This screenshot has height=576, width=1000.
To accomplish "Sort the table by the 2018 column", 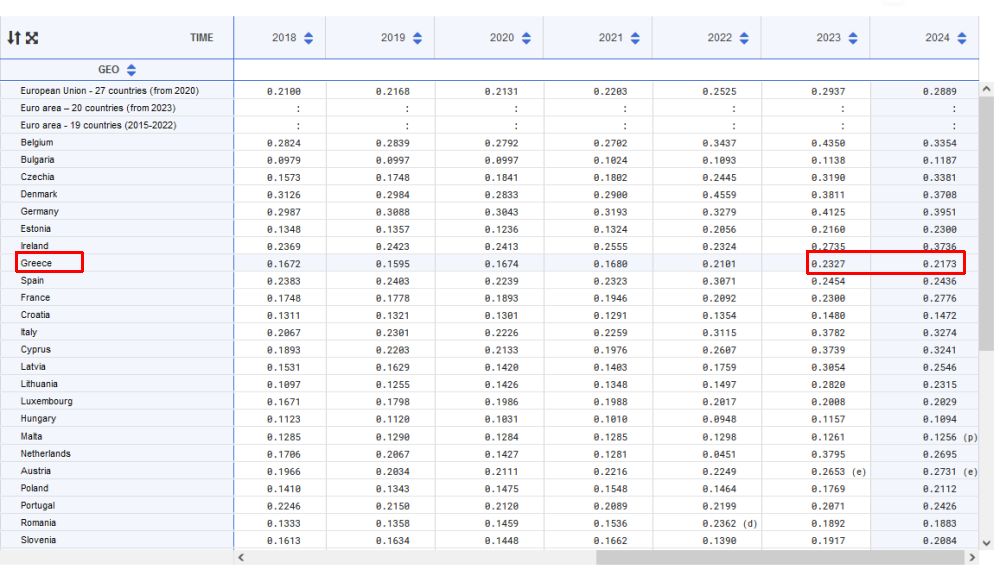I will click(309, 38).
